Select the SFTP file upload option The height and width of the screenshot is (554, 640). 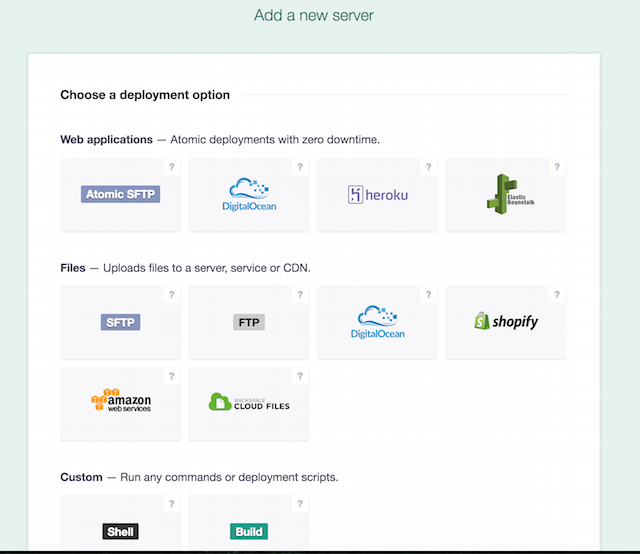pos(120,323)
